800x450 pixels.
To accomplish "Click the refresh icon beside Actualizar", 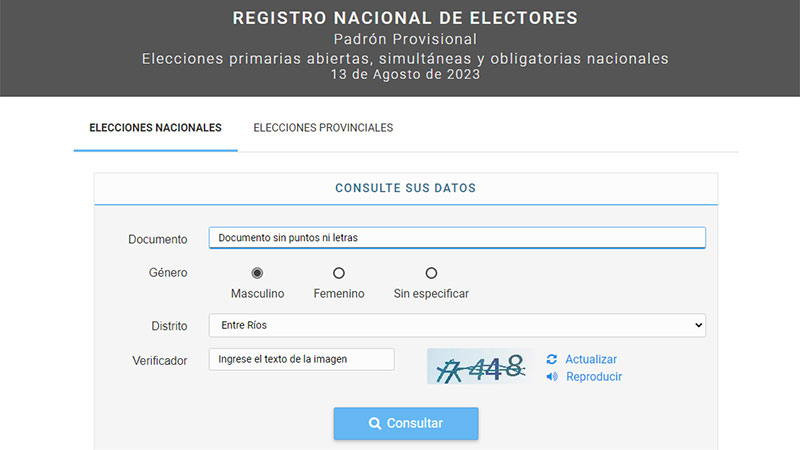I will tap(552, 359).
